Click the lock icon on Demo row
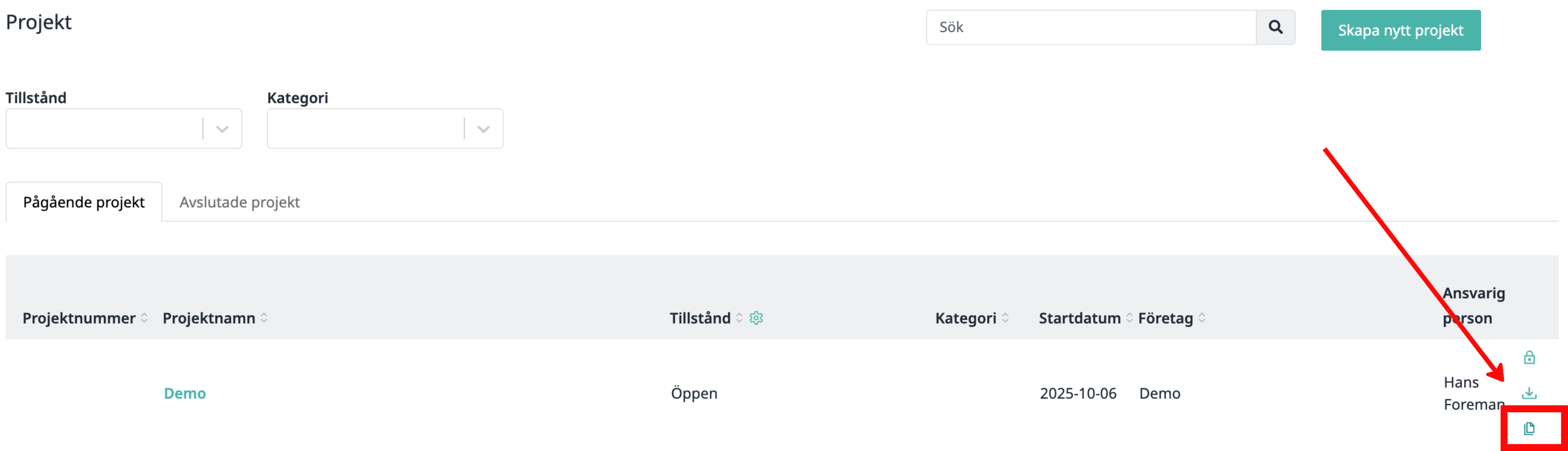 click(x=1529, y=357)
